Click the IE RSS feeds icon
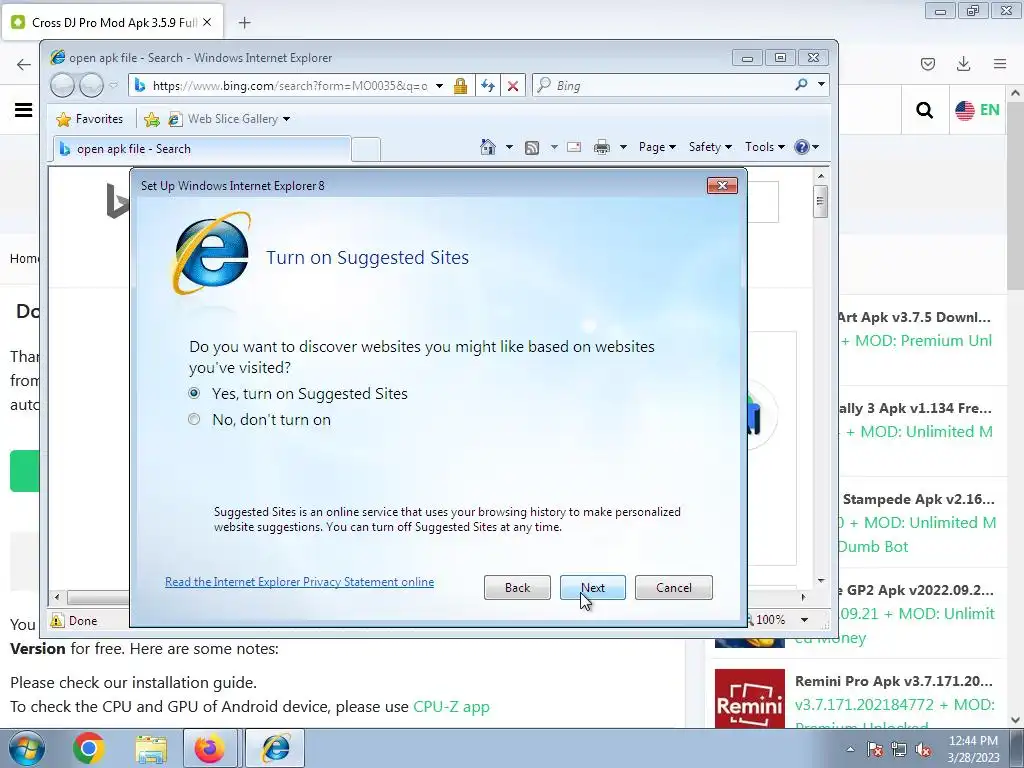 tap(532, 148)
